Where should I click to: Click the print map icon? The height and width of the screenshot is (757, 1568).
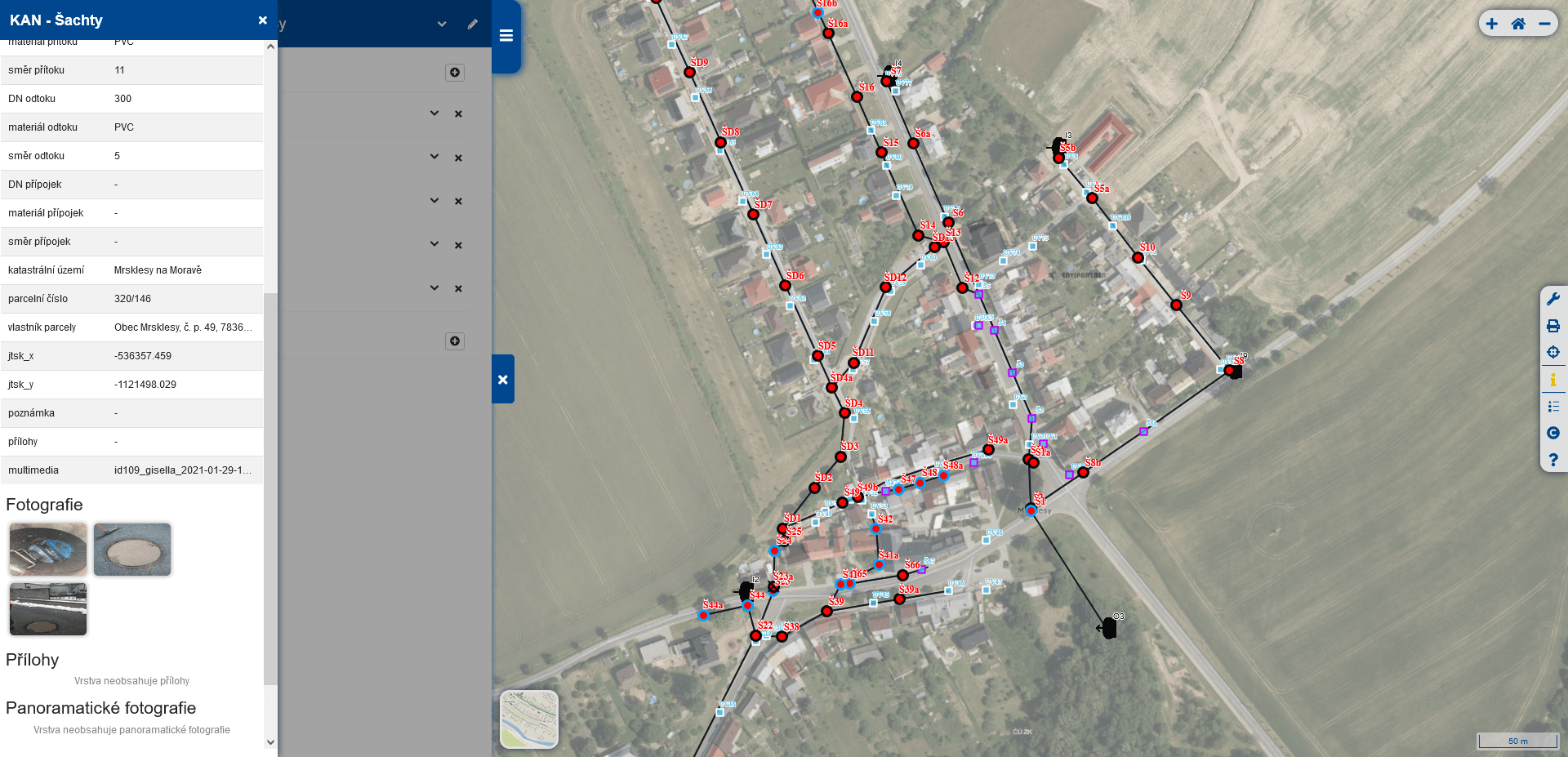tap(1552, 326)
